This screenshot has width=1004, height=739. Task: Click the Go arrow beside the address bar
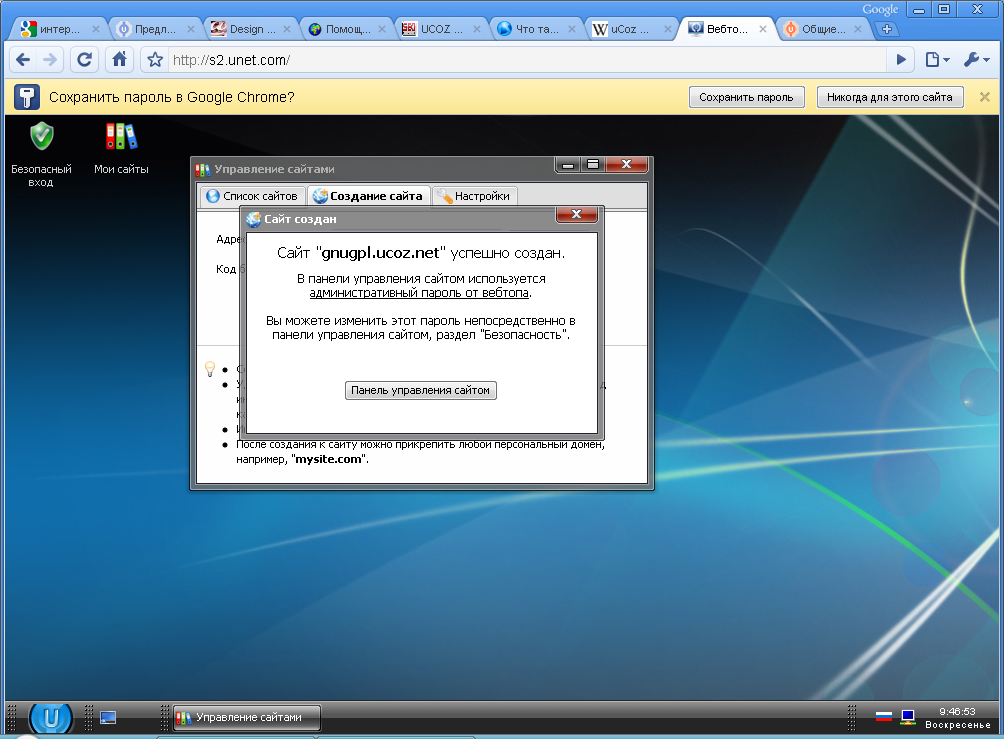(901, 60)
